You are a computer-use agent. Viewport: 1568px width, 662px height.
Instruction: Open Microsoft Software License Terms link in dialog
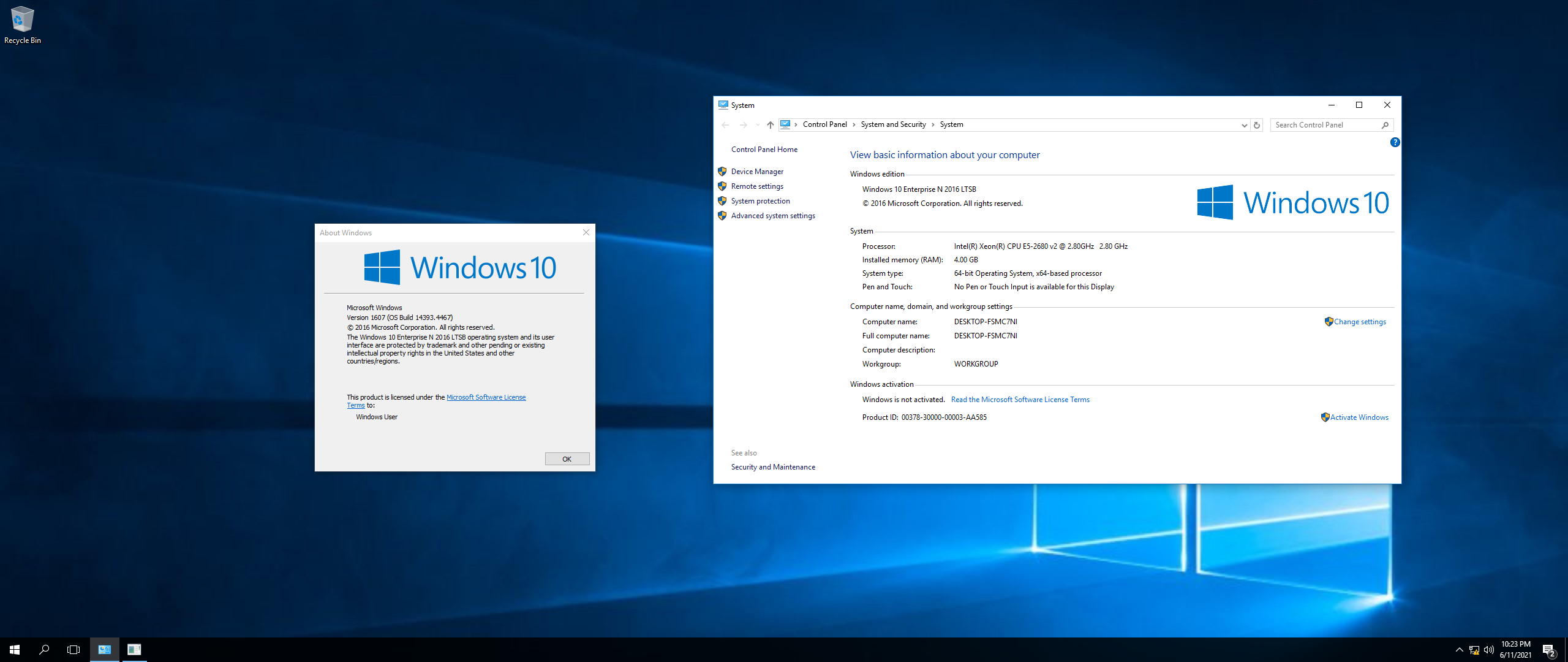pos(486,397)
